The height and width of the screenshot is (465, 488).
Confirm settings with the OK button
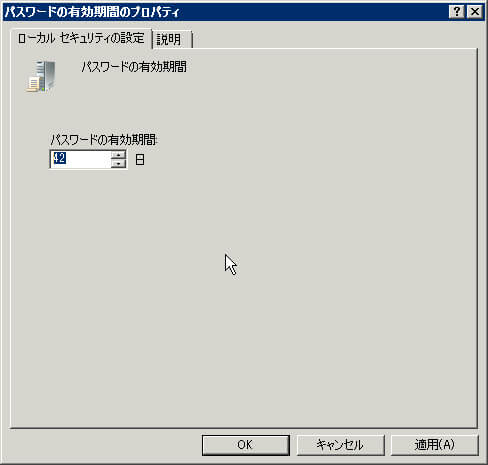click(x=246, y=445)
